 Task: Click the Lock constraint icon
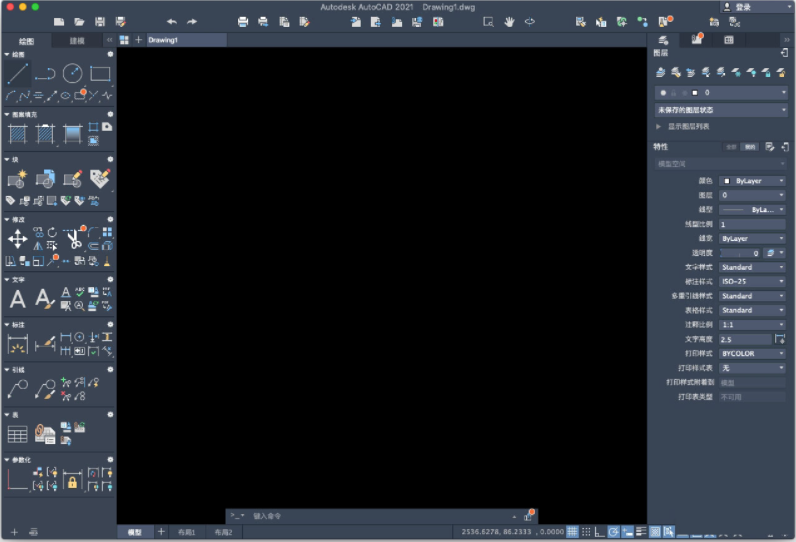[x=73, y=480]
